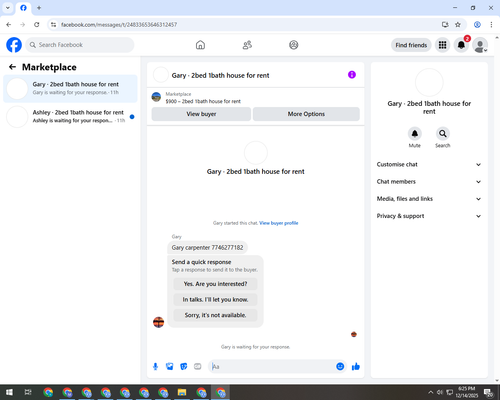Open the tab search dropdown arrow
This screenshot has height=400, width=500.
tap(8, 8)
